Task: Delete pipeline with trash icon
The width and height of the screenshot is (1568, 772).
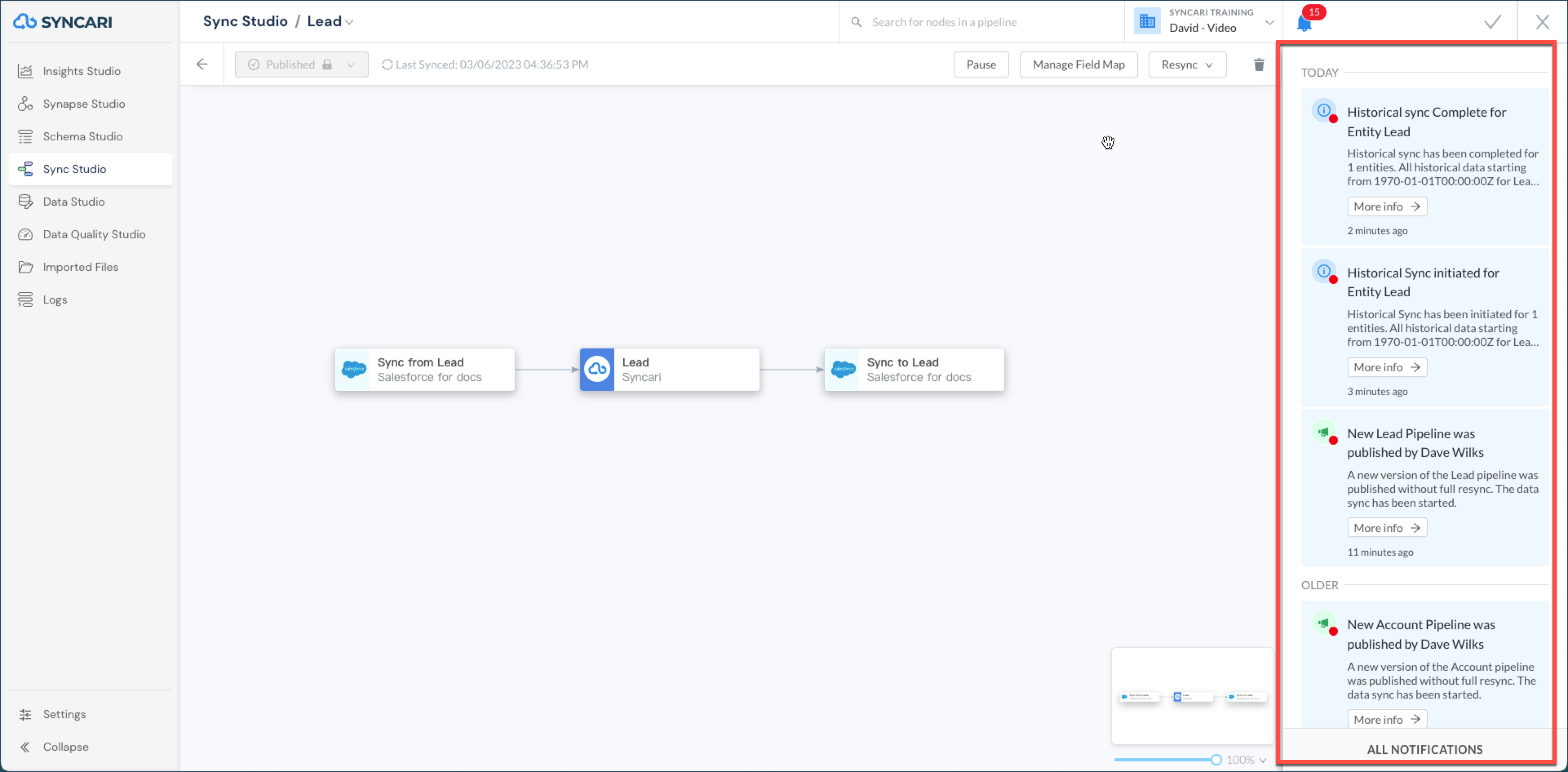Action: [x=1259, y=64]
